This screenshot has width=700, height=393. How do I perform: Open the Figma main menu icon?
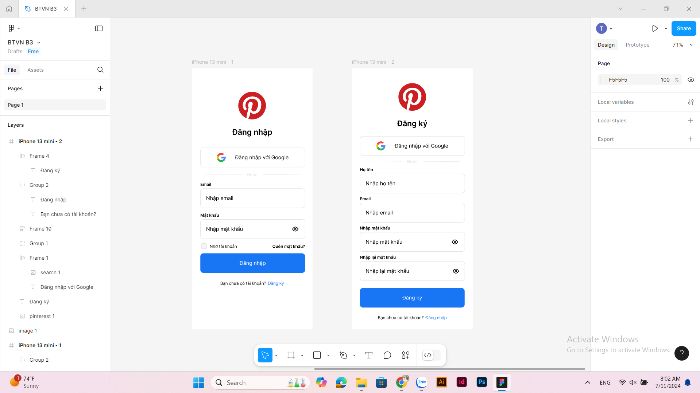12,28
